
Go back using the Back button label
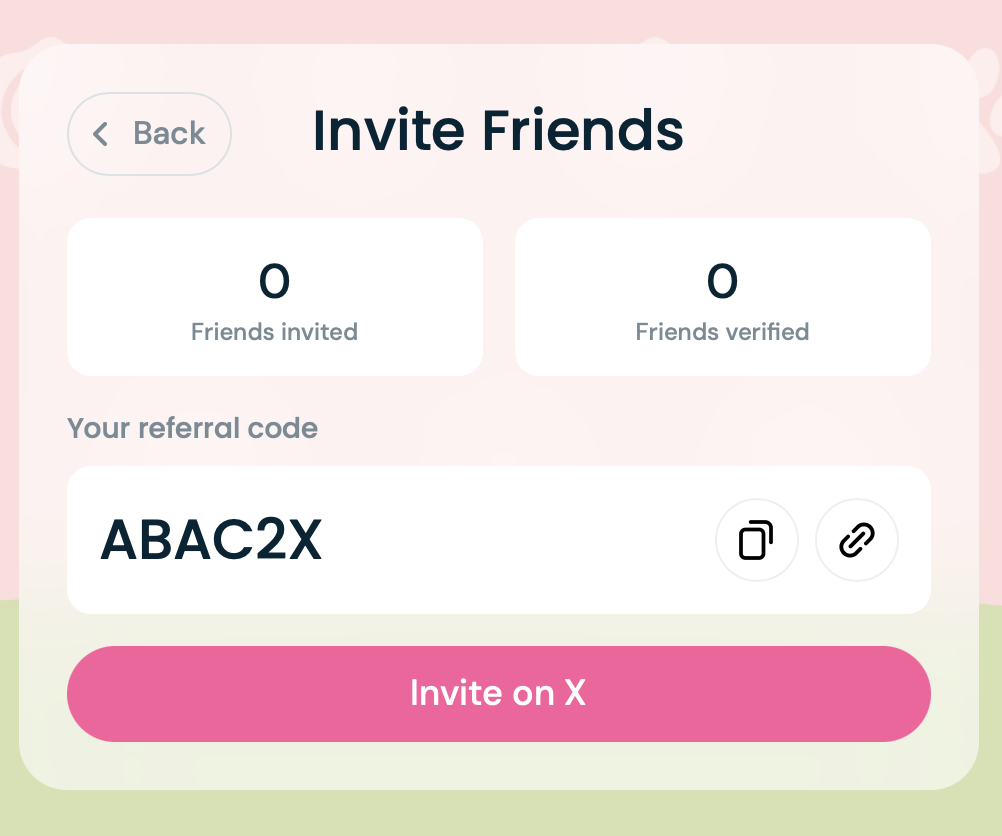point(169,134)
